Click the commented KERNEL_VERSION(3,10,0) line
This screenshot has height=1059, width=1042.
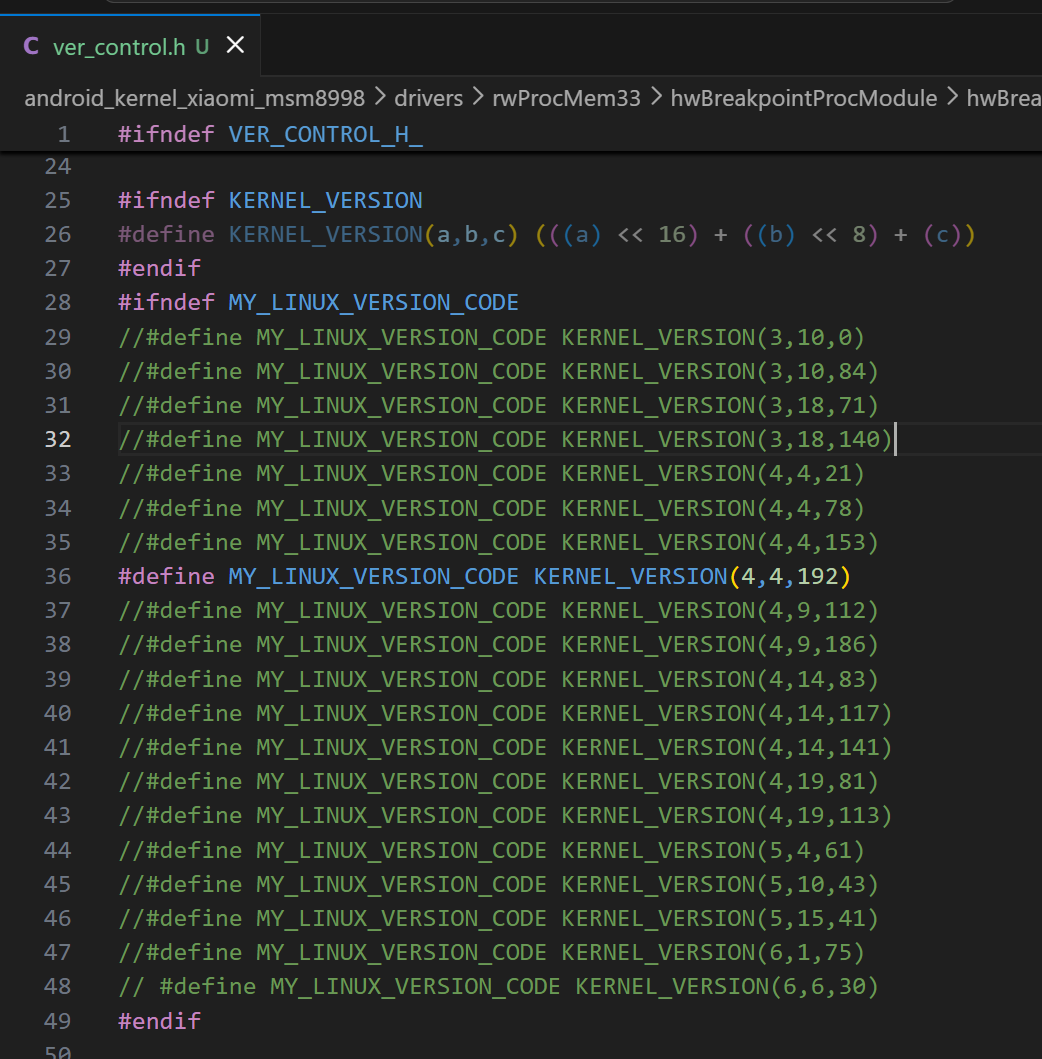point(491,337)
